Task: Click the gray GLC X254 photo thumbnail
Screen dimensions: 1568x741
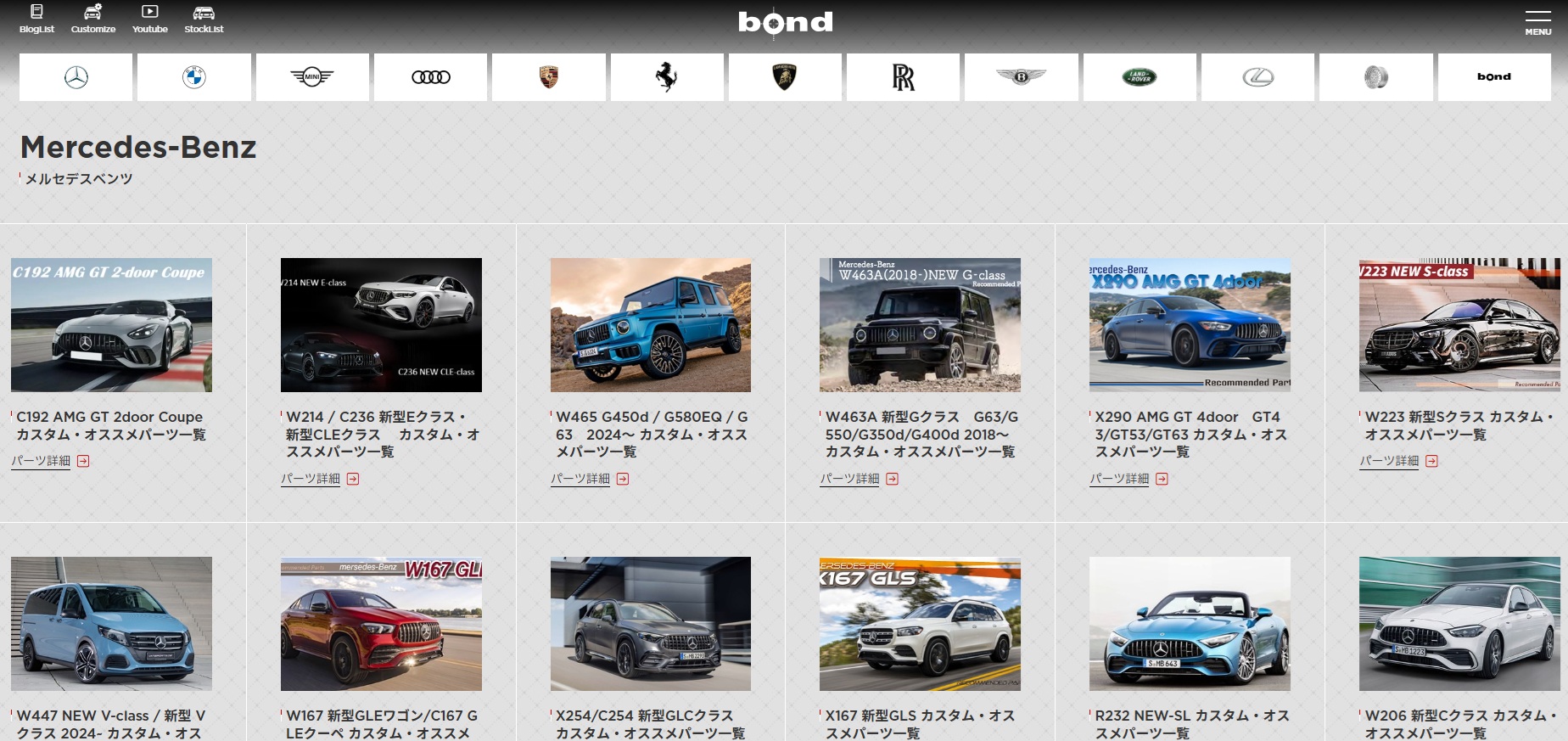Action: pyautogui.click(x=651, y=624)
